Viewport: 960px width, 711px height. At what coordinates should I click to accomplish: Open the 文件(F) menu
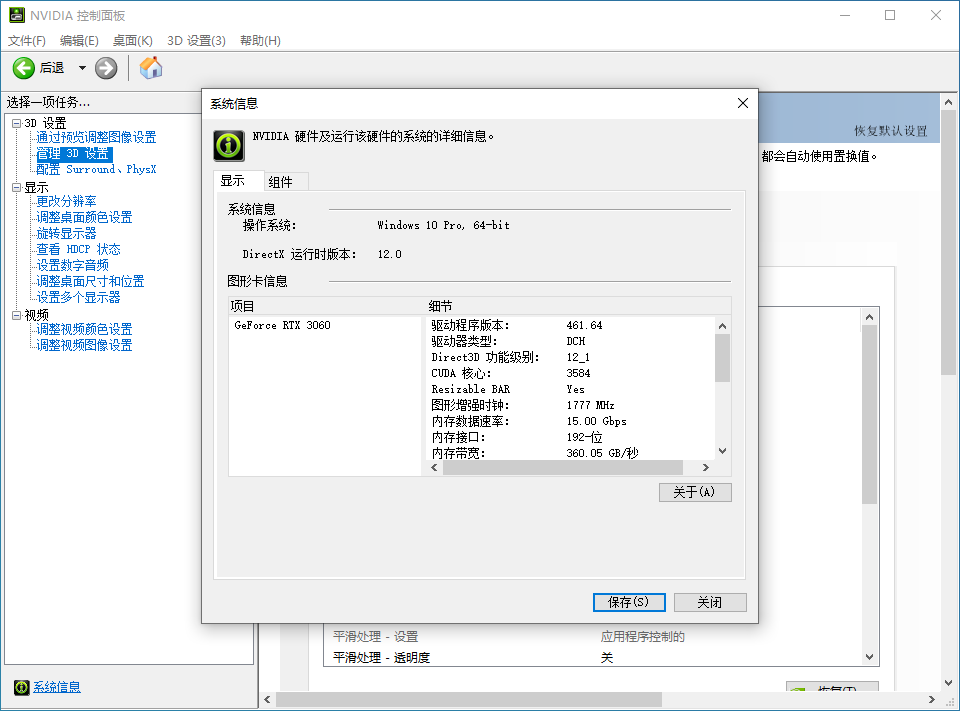[26, 40]
